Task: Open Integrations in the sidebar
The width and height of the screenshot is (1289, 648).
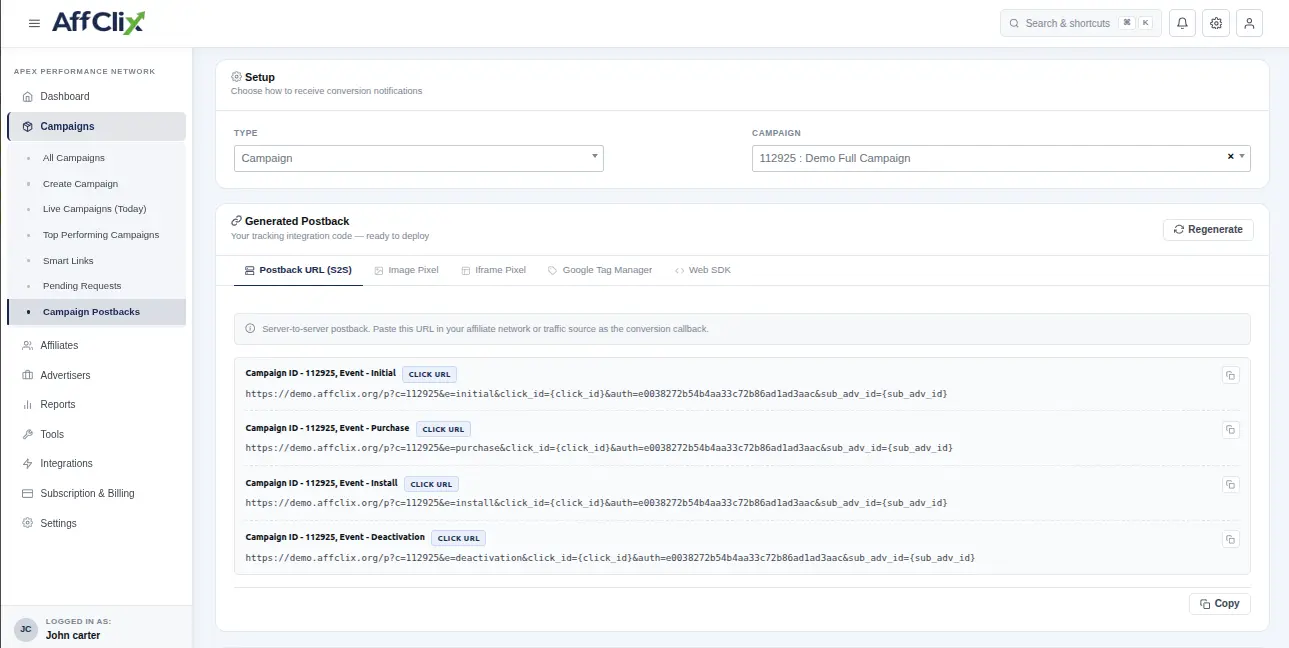Action: (96, 463)
